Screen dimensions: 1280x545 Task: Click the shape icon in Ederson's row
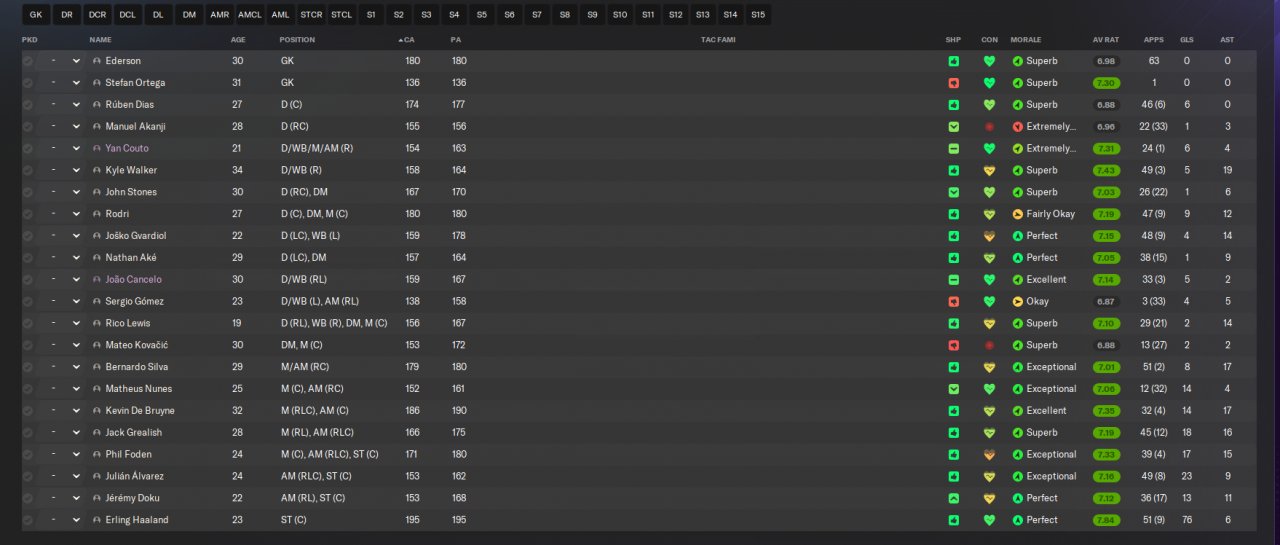coord(953,61)
